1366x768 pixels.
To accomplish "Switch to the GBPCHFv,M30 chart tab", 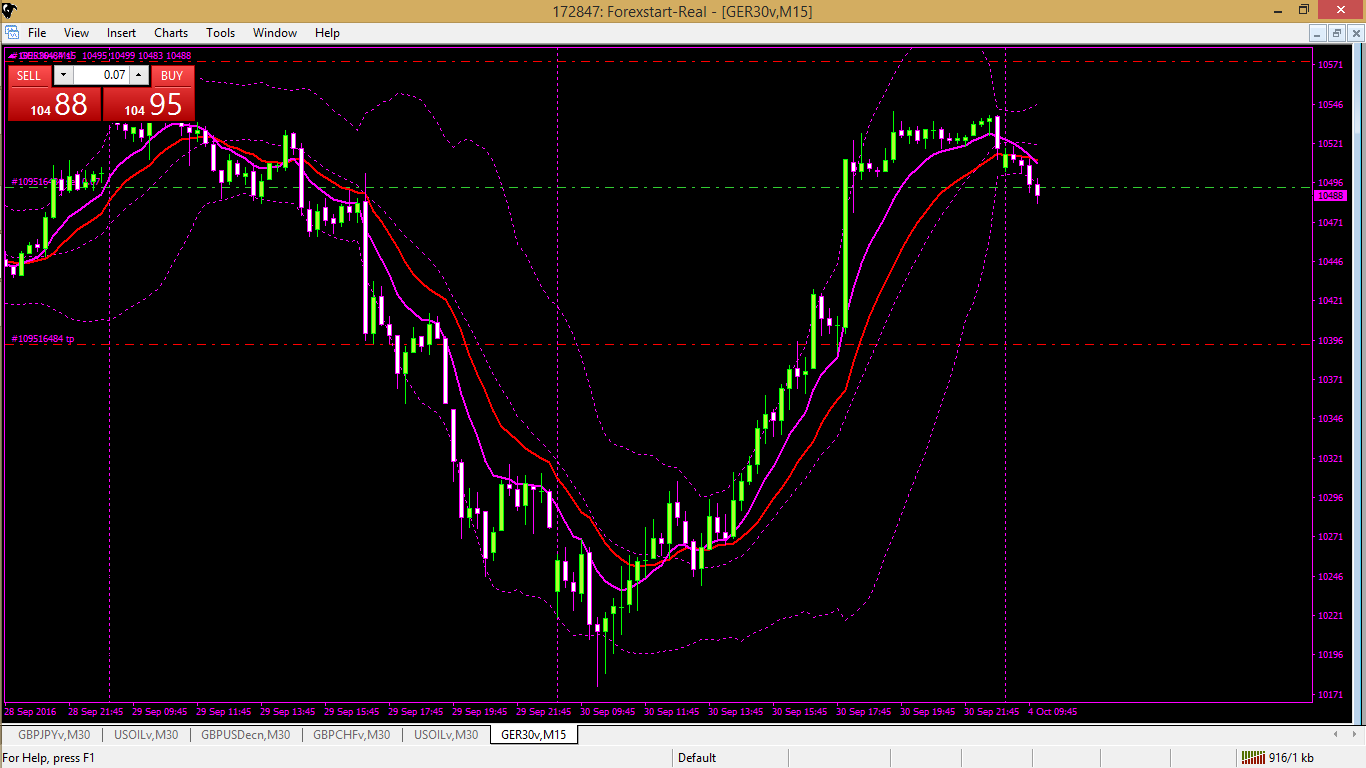I will click(351, 735).
